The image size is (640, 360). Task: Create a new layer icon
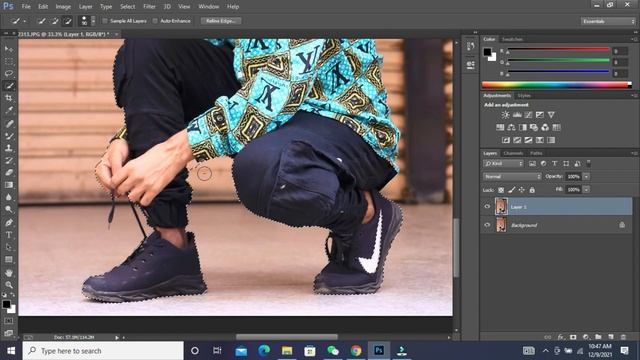pos(611,337)
